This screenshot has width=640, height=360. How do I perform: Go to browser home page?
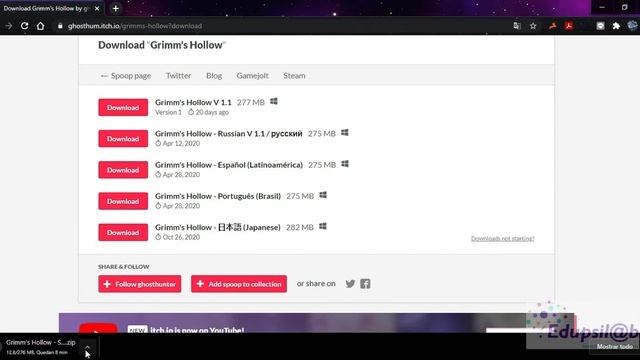coord(40,26)
